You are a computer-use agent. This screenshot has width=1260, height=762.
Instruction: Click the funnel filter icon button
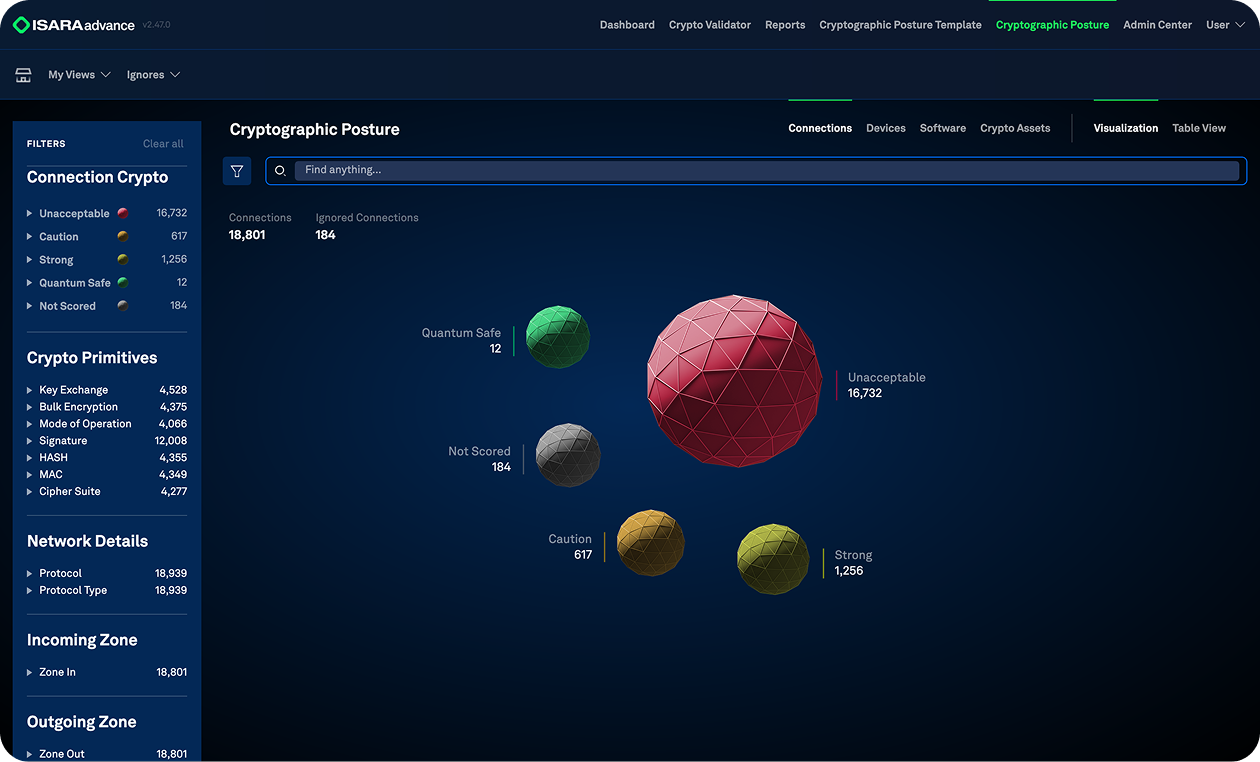[x=237, y=171]
